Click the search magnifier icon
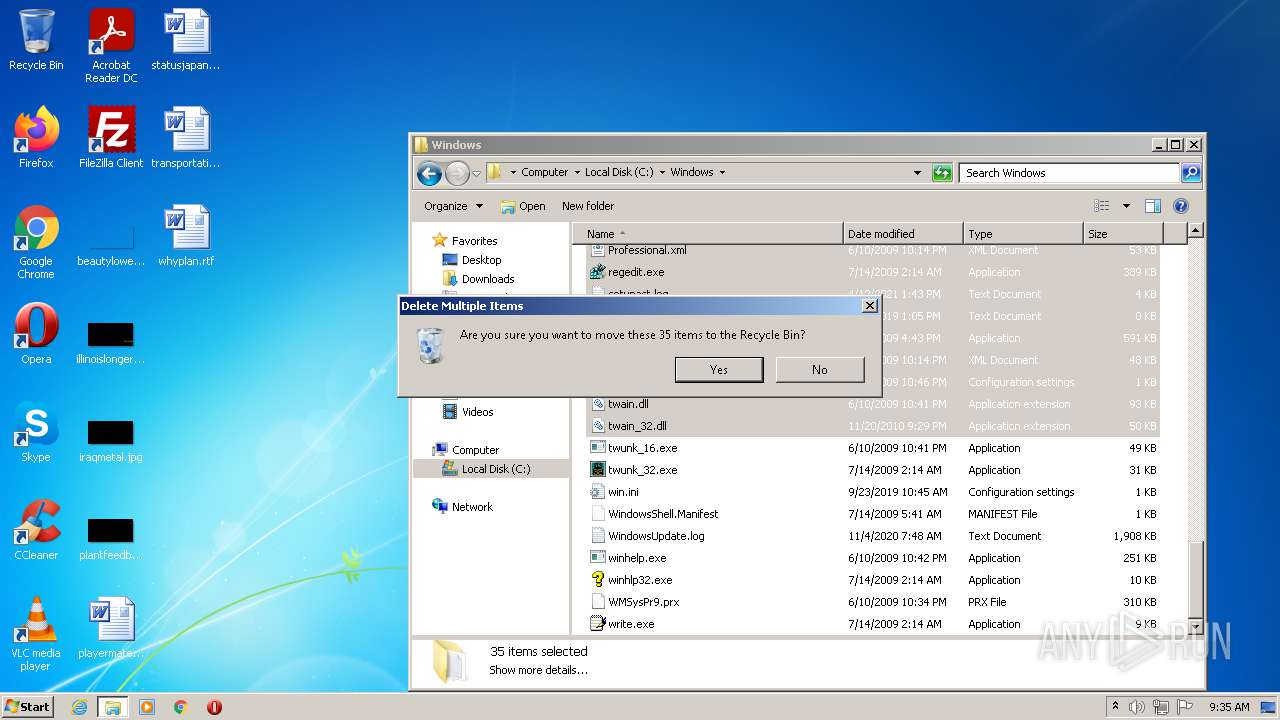The image size is (1280, 720). click(x=1191, y=173)
